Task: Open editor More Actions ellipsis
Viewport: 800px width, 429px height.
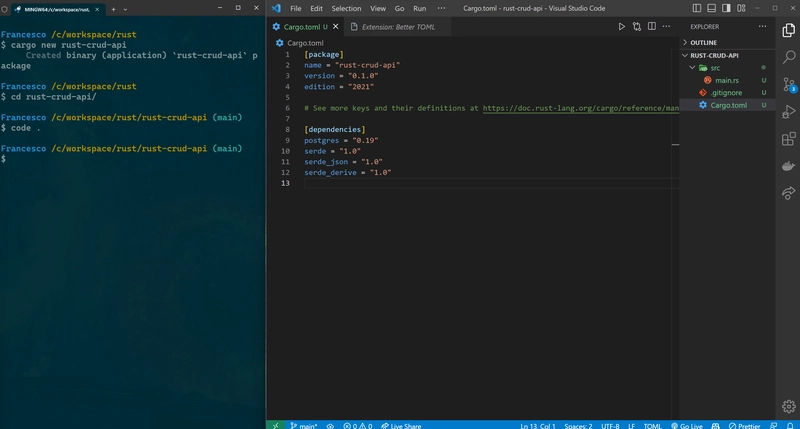Action: (666, 27)
